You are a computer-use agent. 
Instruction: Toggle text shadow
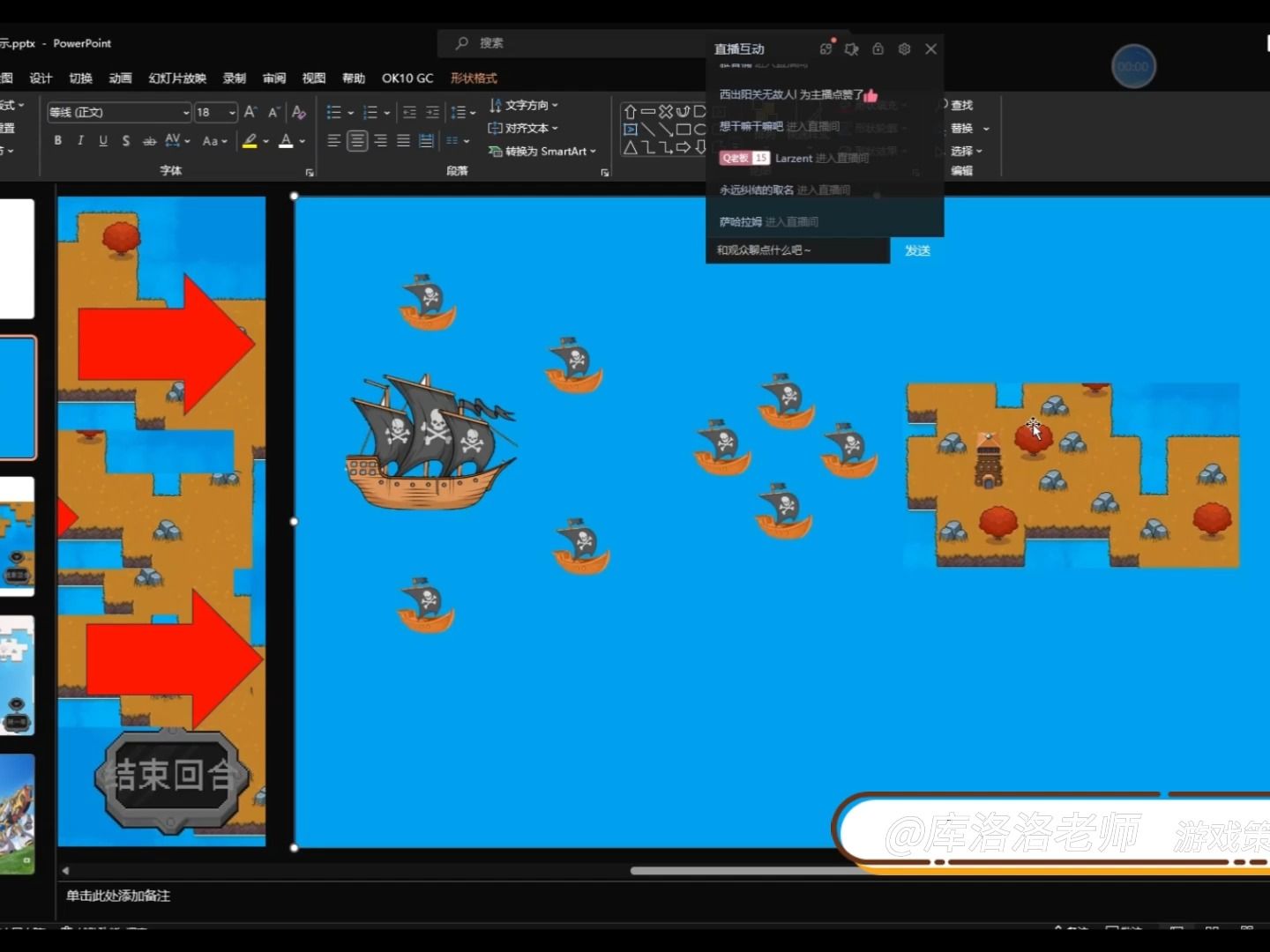pyautogui.click(x=126, y=140)
